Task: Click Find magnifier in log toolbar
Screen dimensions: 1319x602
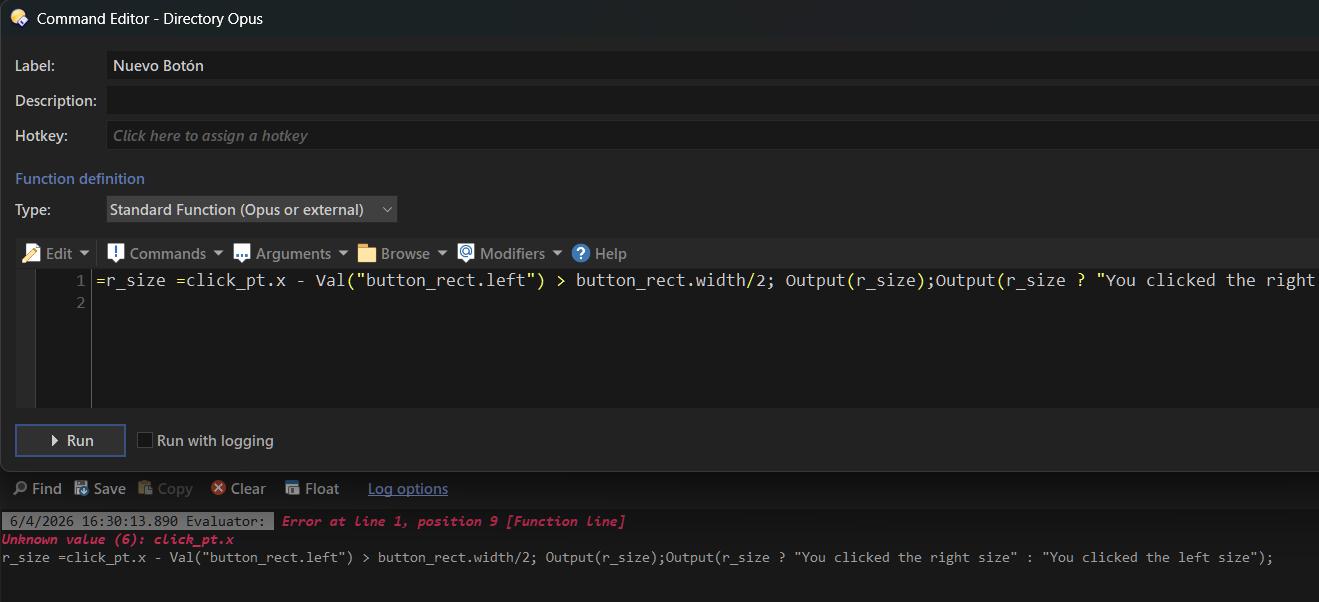Action: pyautogui.click(x=20, y=488)
